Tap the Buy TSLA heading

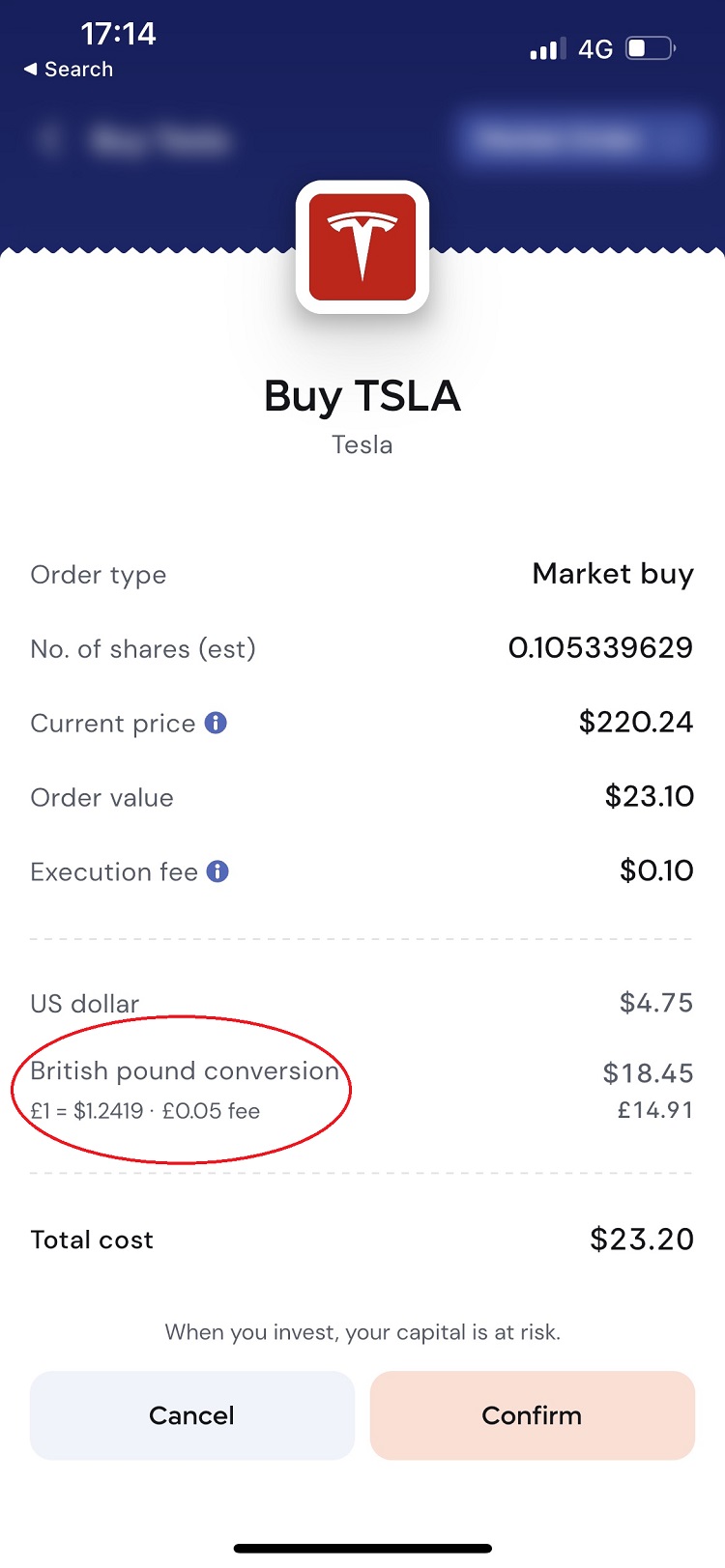(362, 396)
